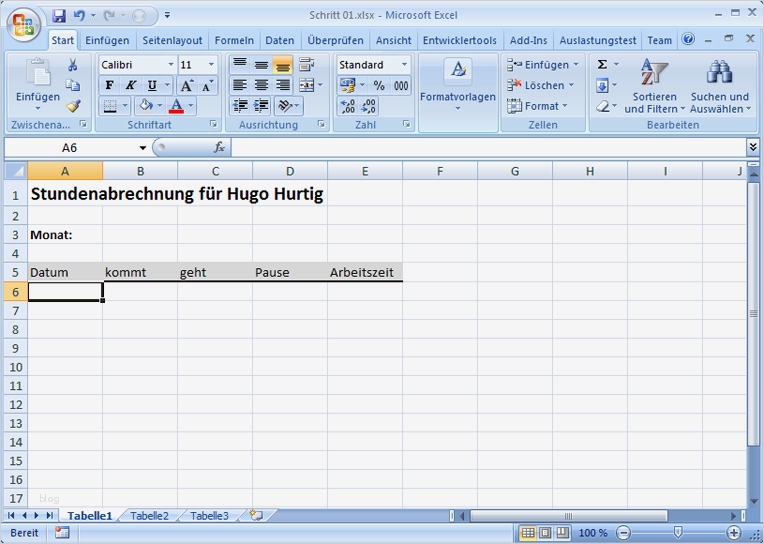Image resolution: width=764 pixels, height=544 pixels.
Task: Apply thousands separator style 000
Action: pyautogui.click(x=401, y=86)
